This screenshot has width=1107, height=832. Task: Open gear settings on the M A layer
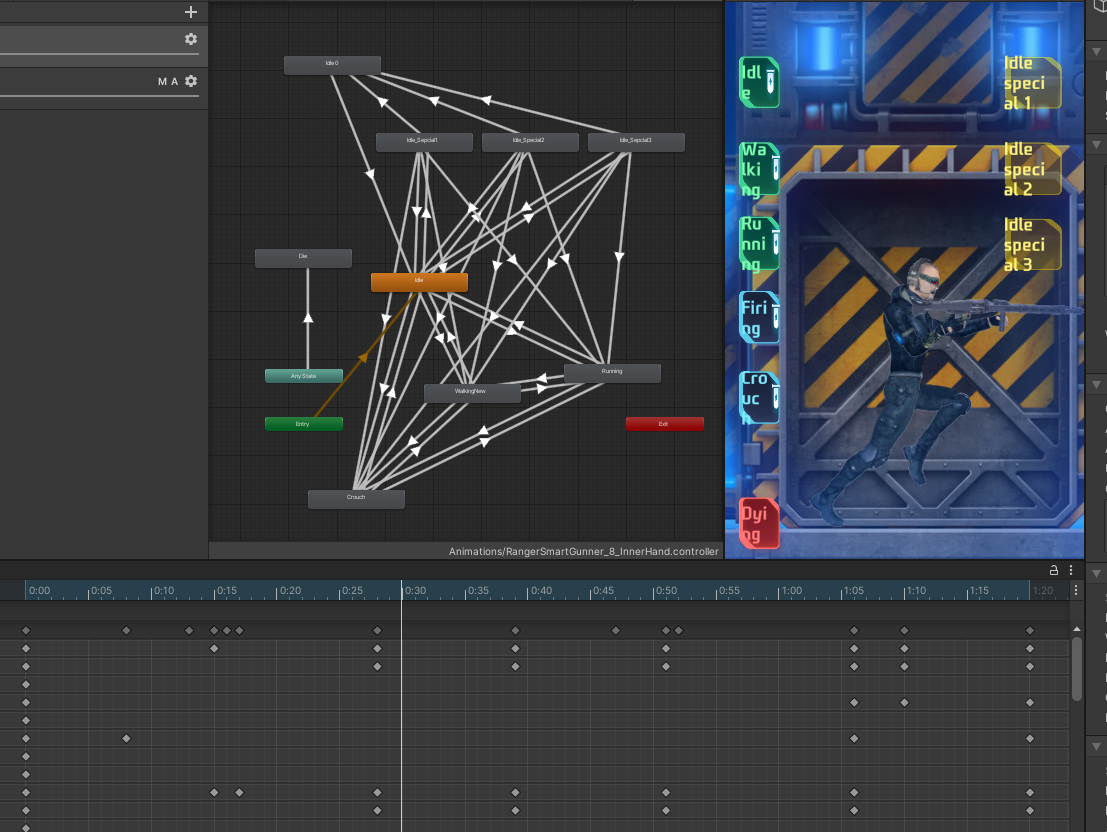[190, 81]
